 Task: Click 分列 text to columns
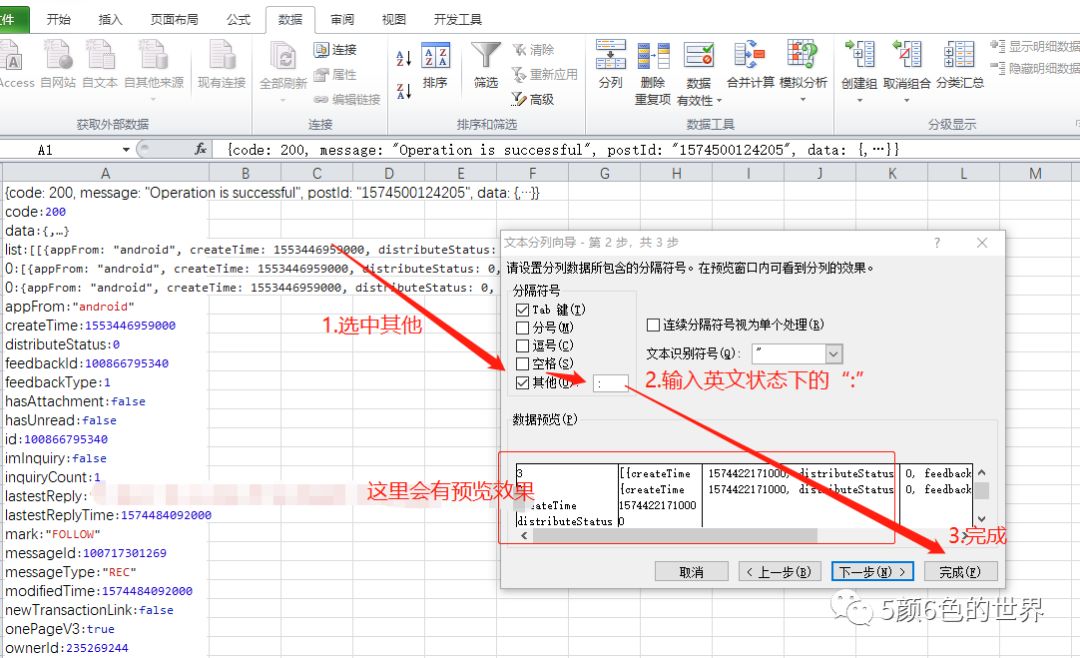pos(611,64)
